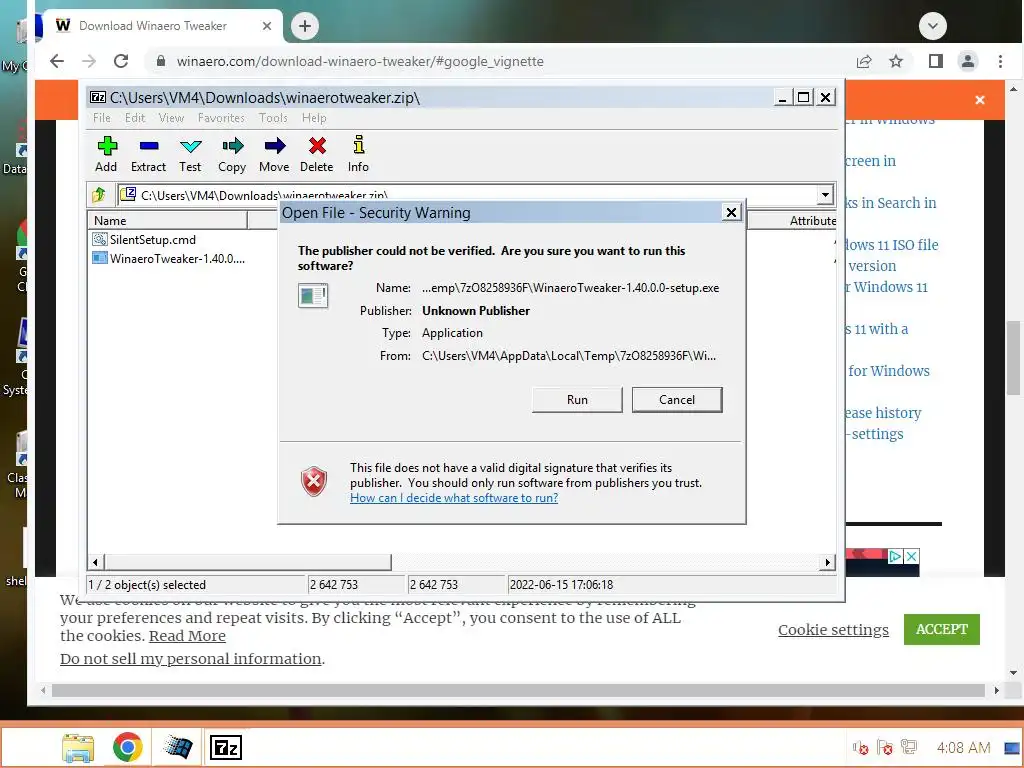Open the Read More cookie link
This screenshot has height=768, width=1024.
[x=187, y=635]
